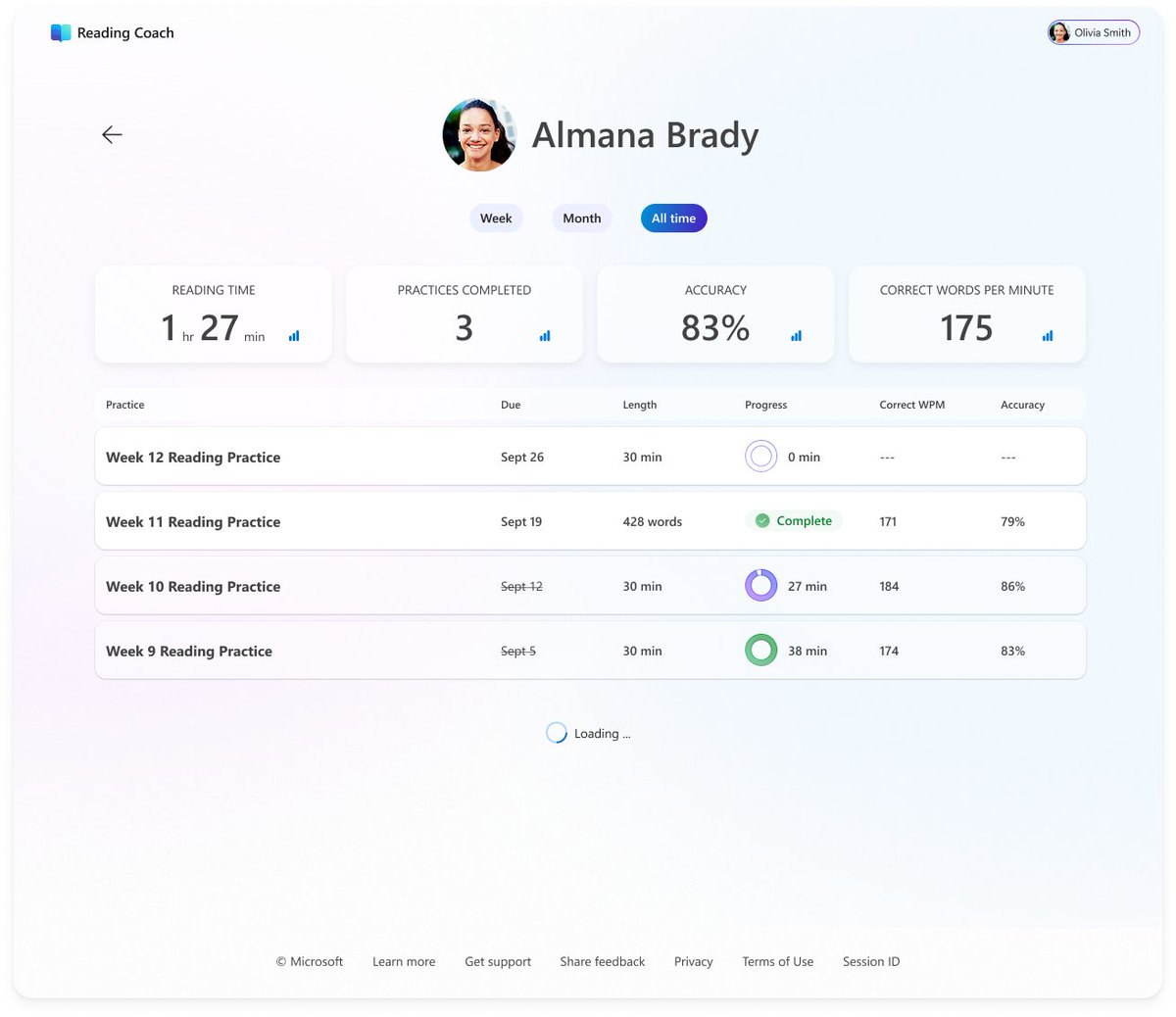The image size is (1176, 1017).
Task: Open Correct Words Per Minute chart icon
Action: (1048, 336)
